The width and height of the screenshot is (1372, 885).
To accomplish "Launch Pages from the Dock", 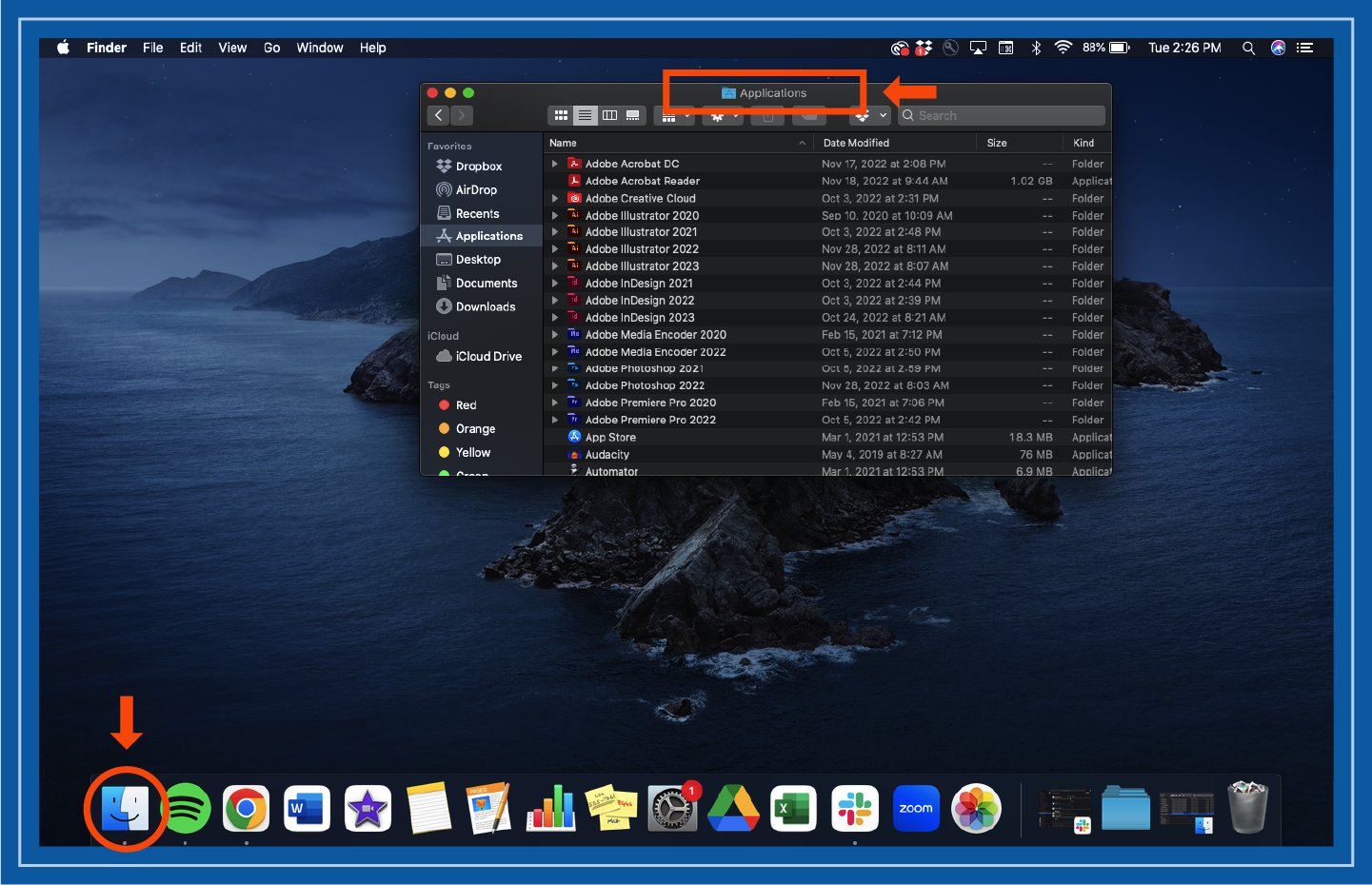I will (x=489, y=809).
